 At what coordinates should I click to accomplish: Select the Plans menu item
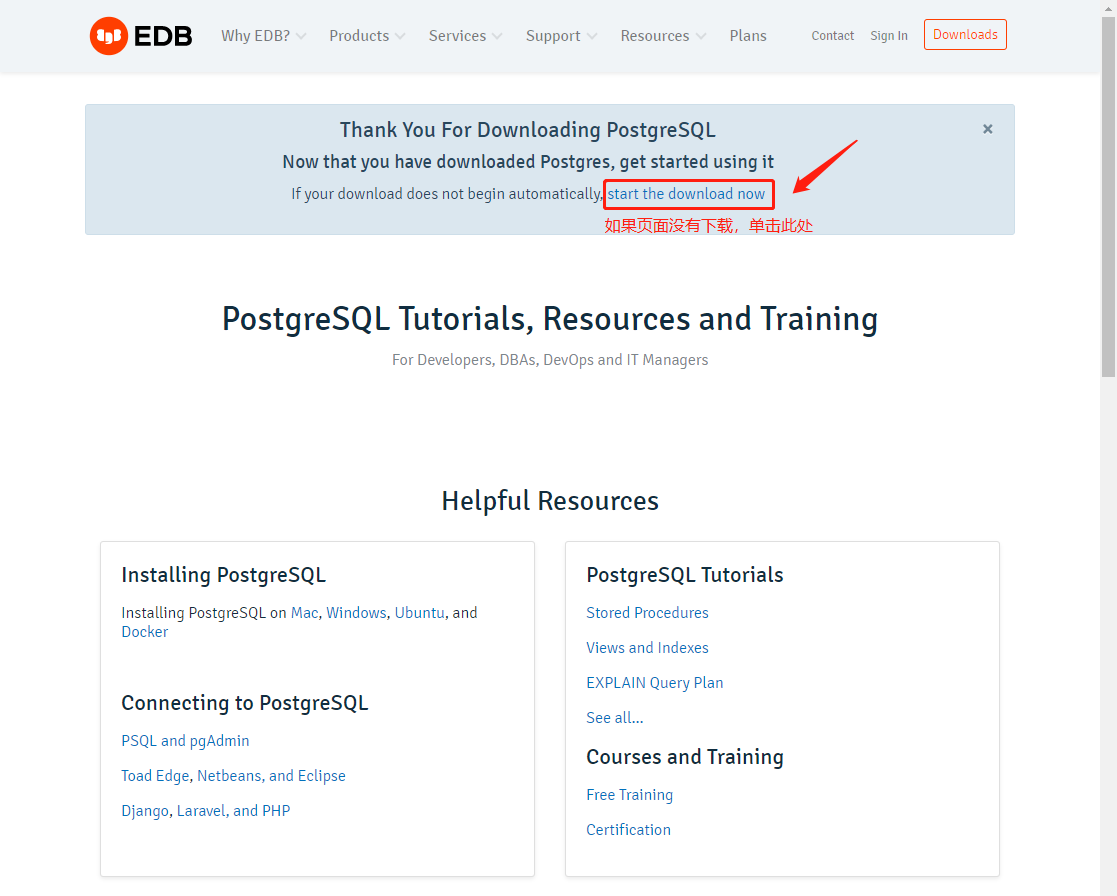point(748,35)
